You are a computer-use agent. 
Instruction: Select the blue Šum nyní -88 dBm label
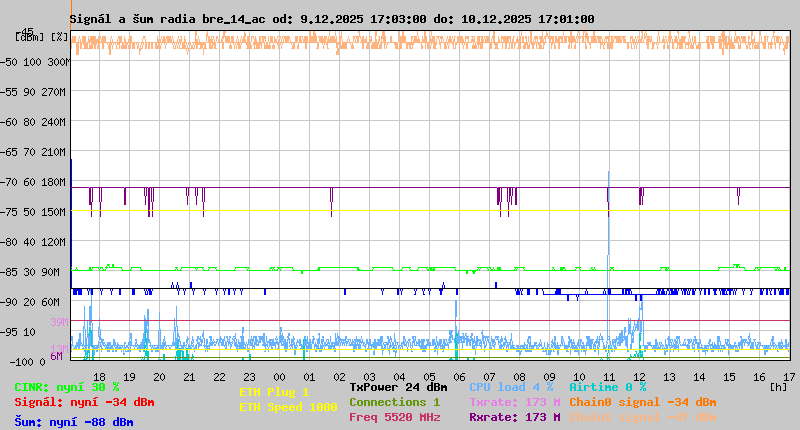point(74,422)
